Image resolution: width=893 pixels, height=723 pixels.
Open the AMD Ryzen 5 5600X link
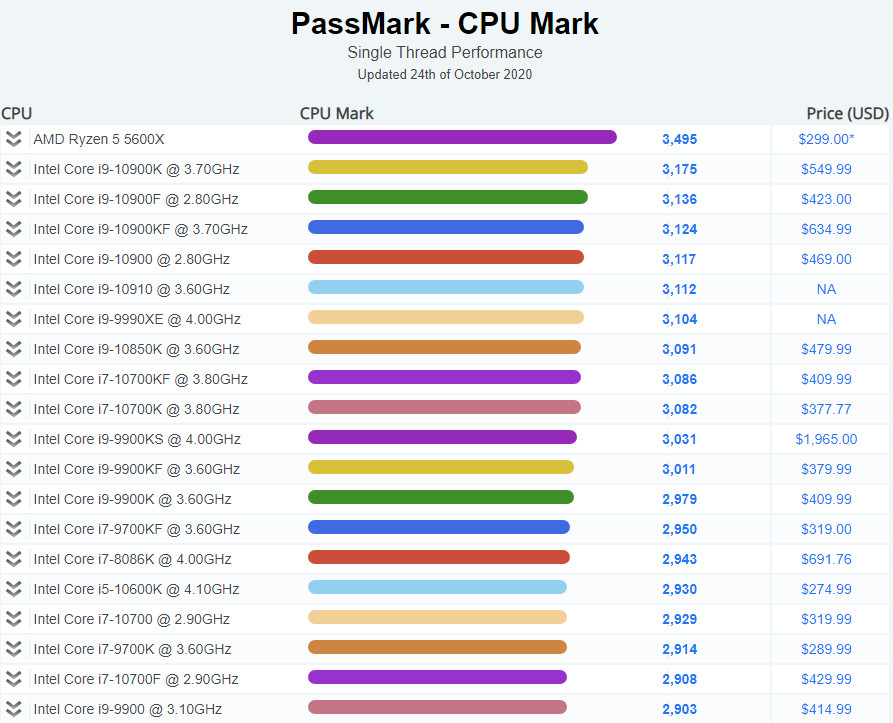click(x=98, y=139)
